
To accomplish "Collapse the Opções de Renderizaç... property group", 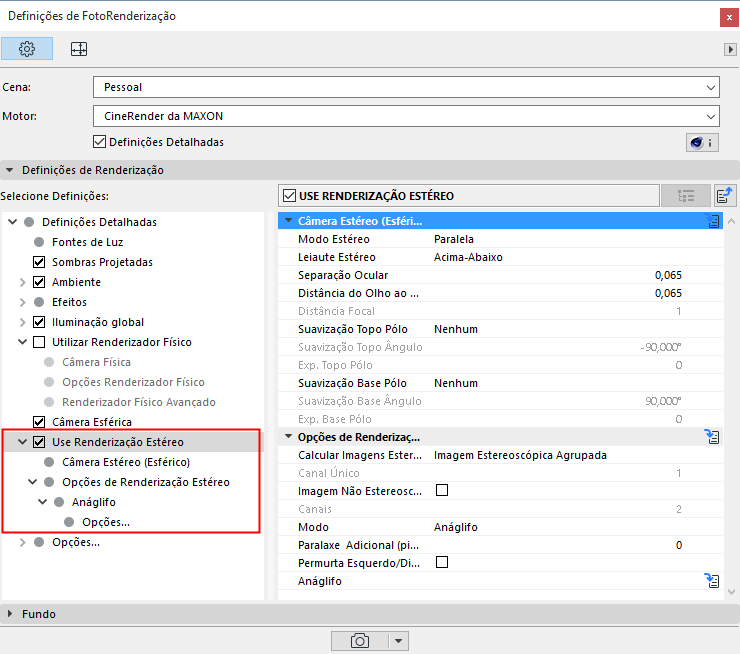I will (x=288, y=437).
